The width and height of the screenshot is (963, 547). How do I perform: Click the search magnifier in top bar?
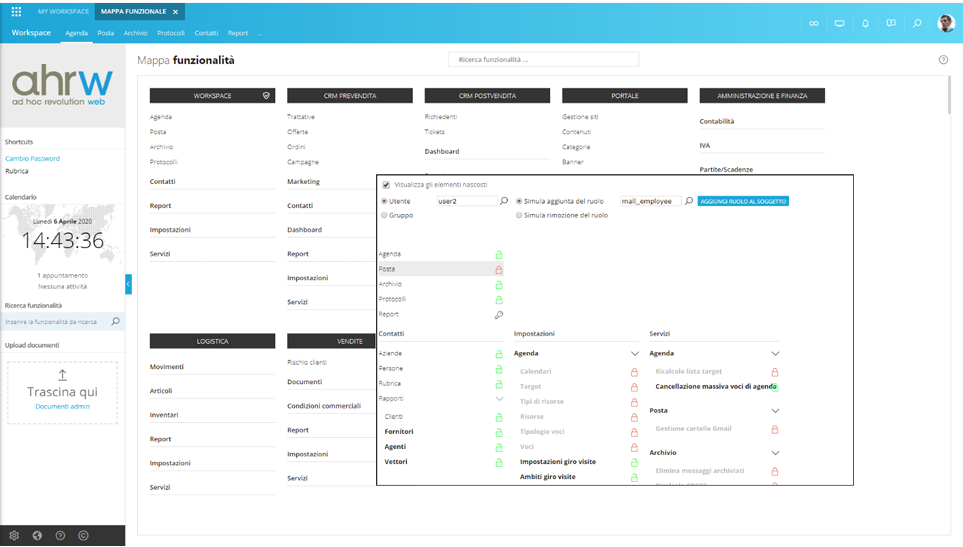point(917,23)
